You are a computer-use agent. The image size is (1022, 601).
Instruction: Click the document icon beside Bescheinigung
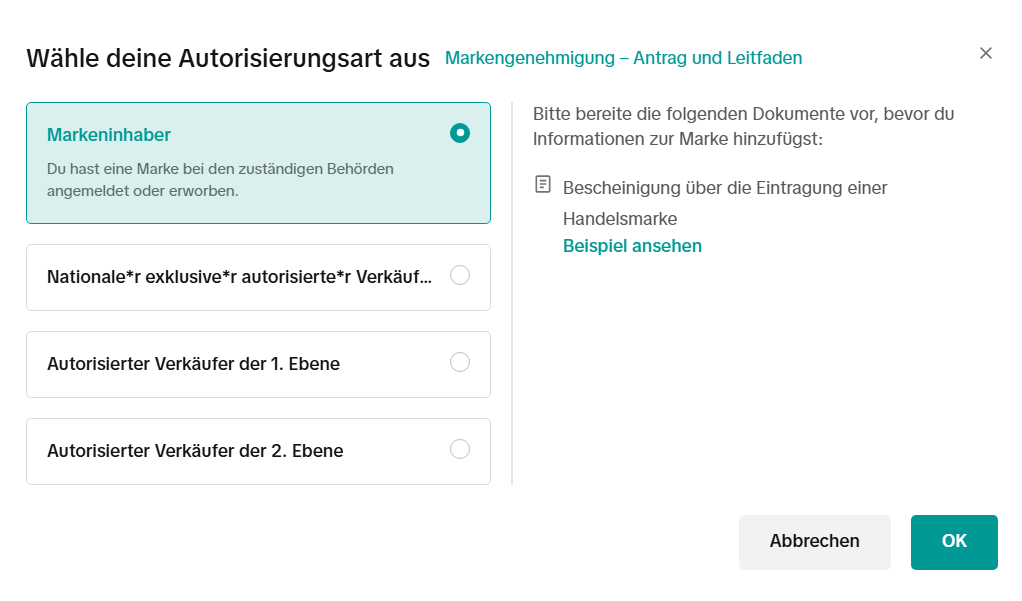tap(542, 184)
